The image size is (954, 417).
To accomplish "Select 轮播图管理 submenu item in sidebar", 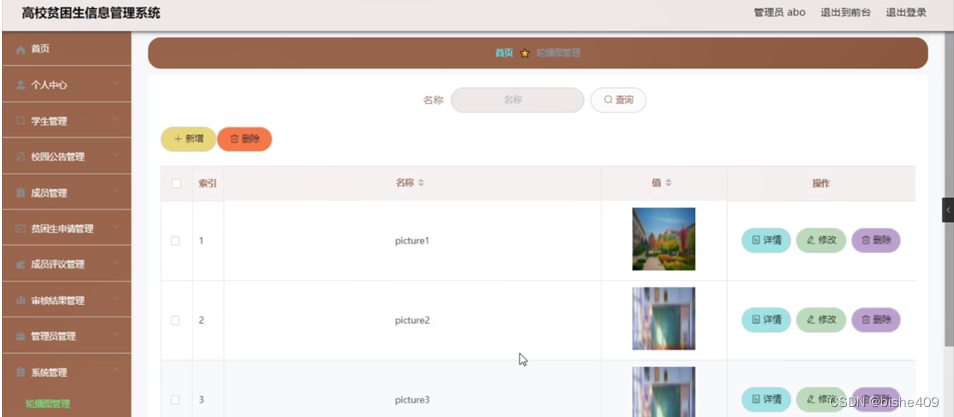I will pos(47,404).
